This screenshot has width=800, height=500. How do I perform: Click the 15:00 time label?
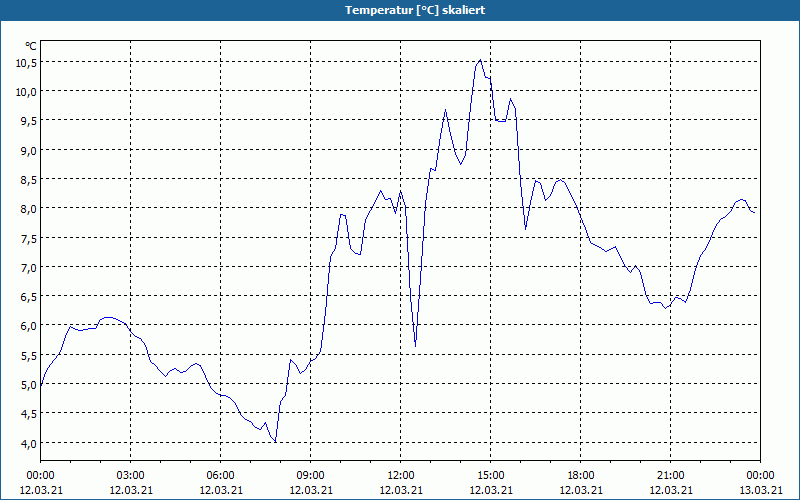[x=491, y=476]
